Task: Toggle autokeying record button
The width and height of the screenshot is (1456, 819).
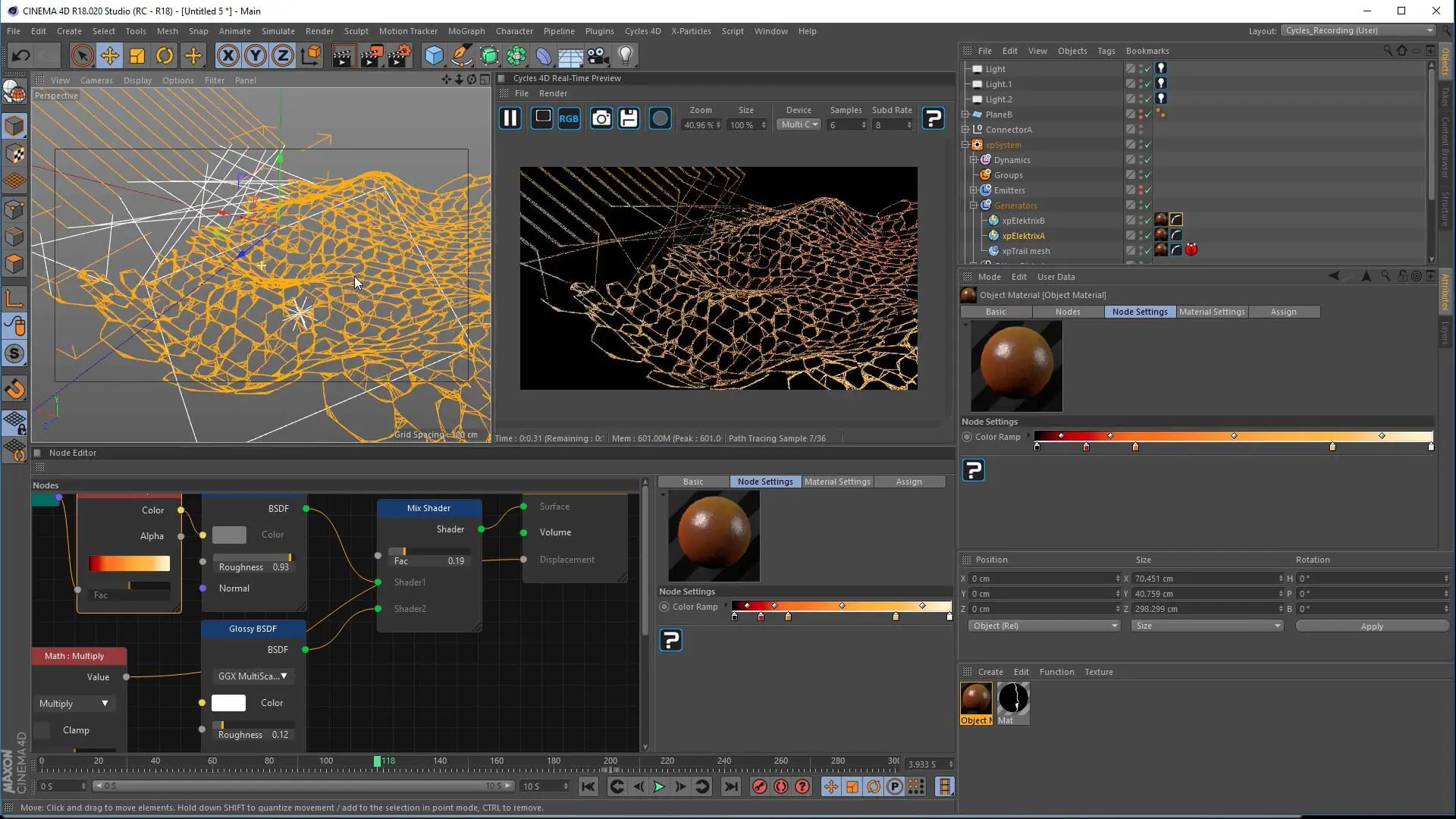Action: pyautogui.click(x=780, y=786)
